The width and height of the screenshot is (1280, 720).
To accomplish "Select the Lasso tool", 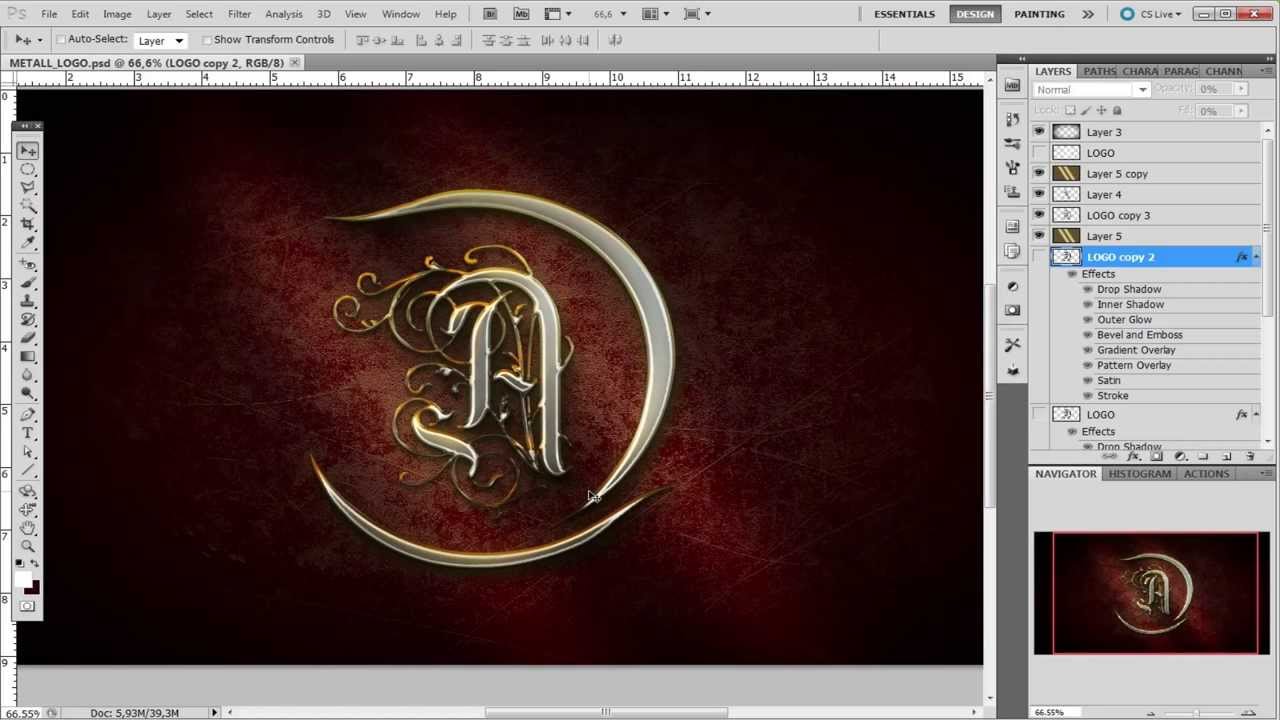I will pyautogui.click(x=28, y=187).
